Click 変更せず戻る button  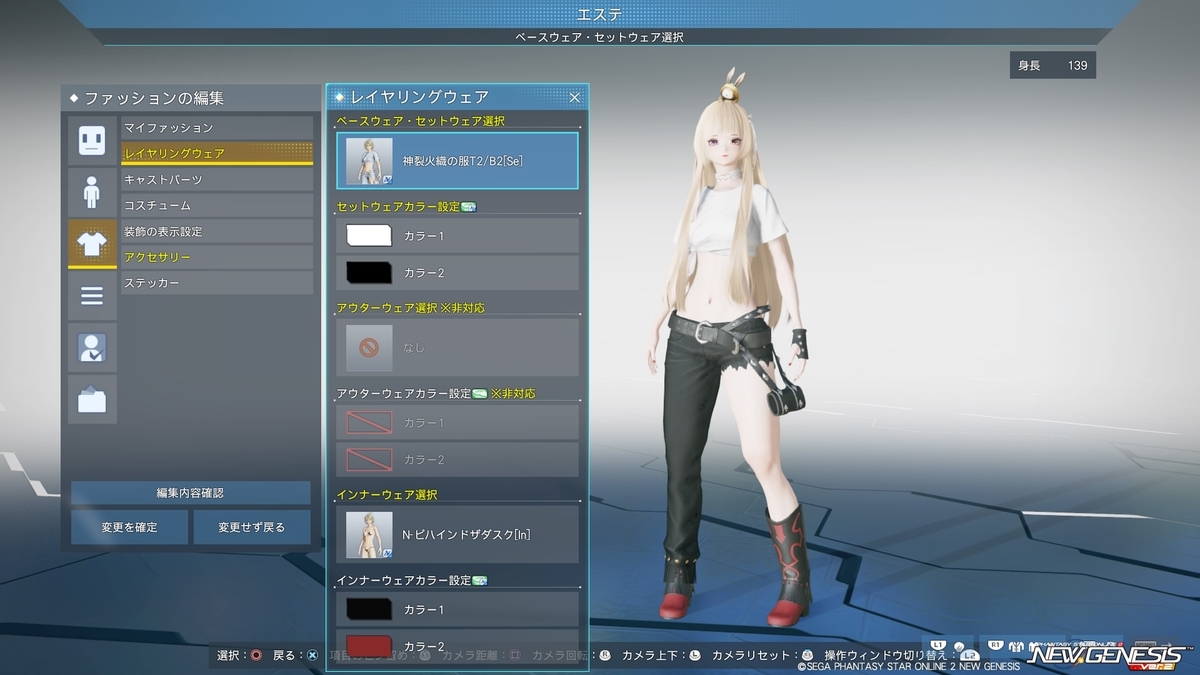point(252,527)
